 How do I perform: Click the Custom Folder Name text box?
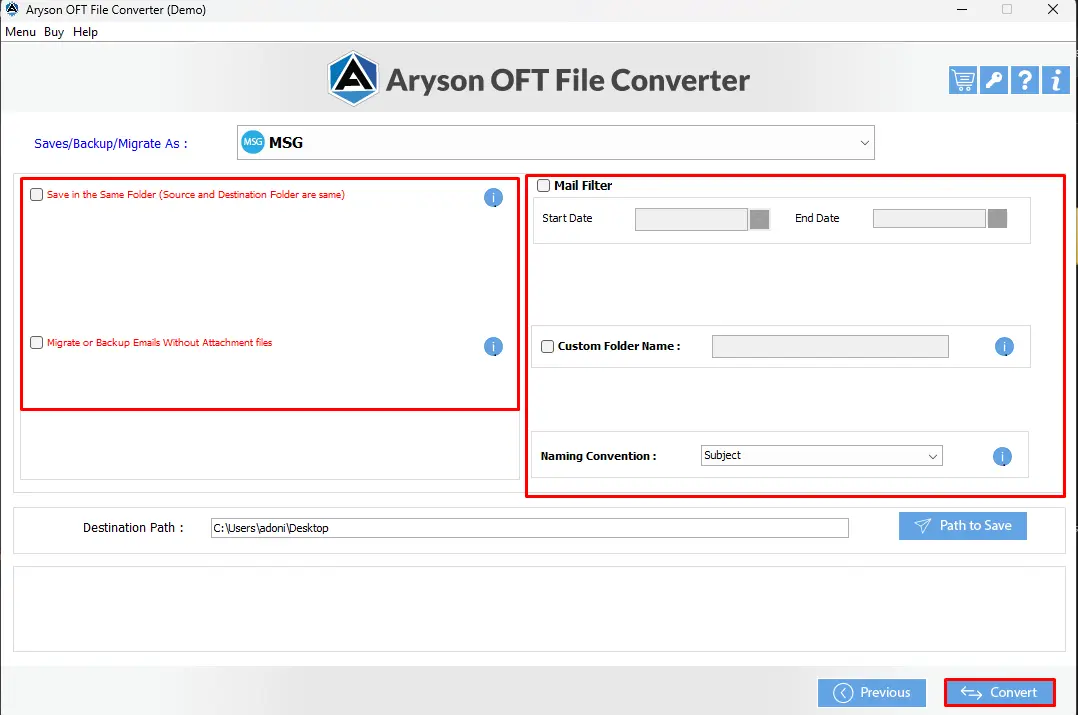(x=830, y=346)
